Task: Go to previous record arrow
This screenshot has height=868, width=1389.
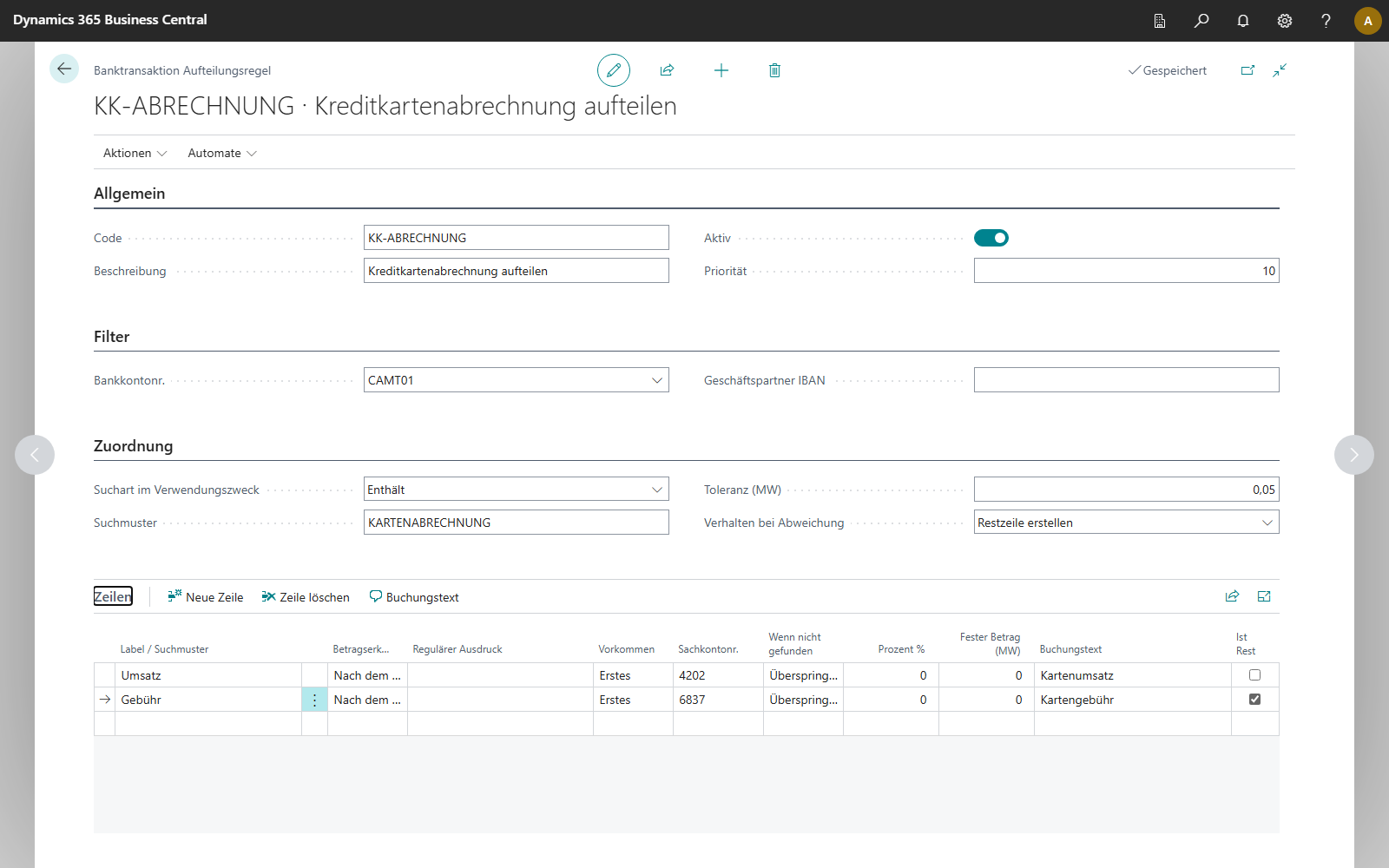Action: coord(35,455)
